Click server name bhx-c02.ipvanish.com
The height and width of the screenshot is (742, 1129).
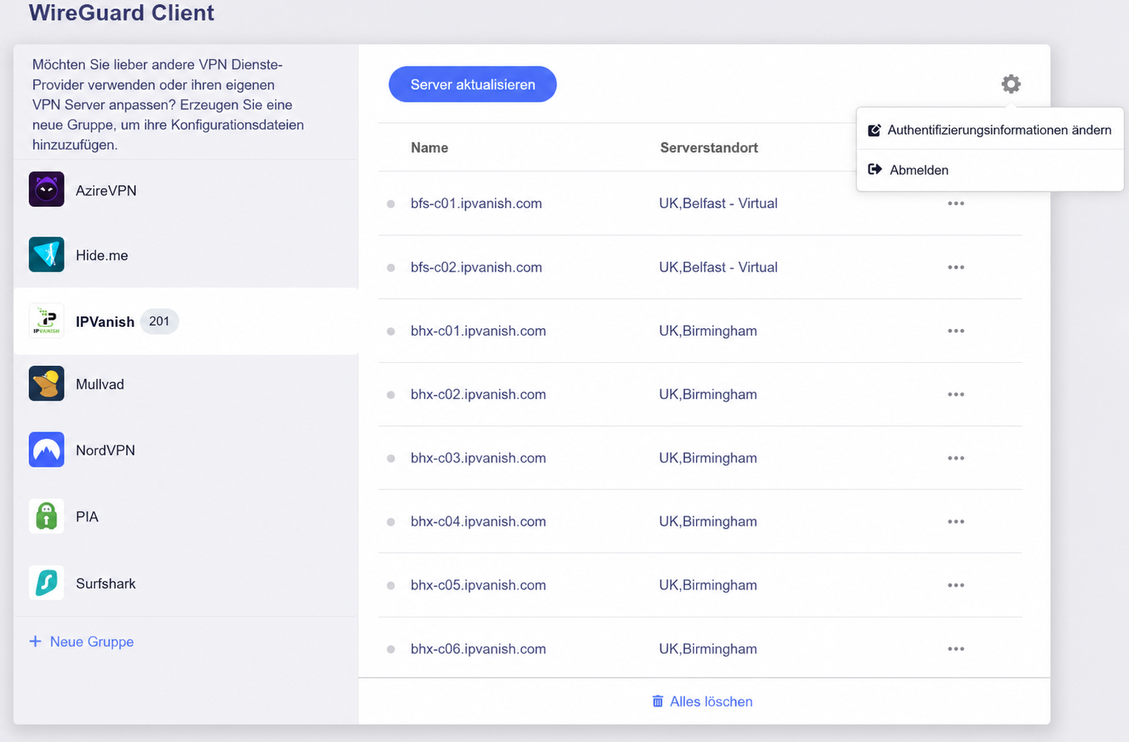click(x=478, y=394)
